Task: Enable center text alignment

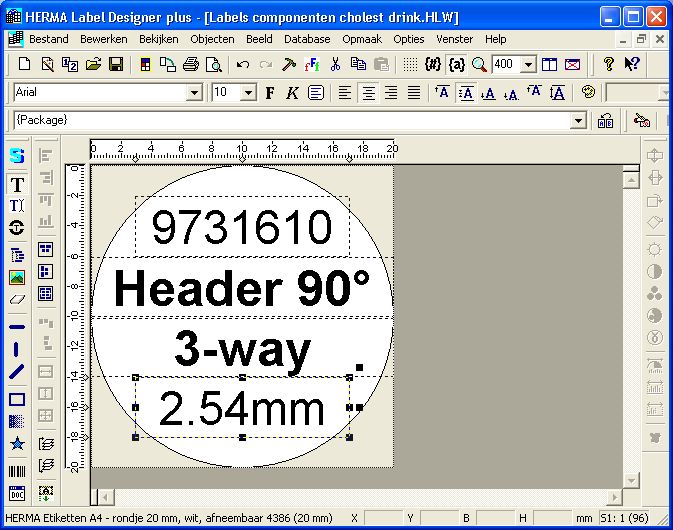Action: coord(368,93)
